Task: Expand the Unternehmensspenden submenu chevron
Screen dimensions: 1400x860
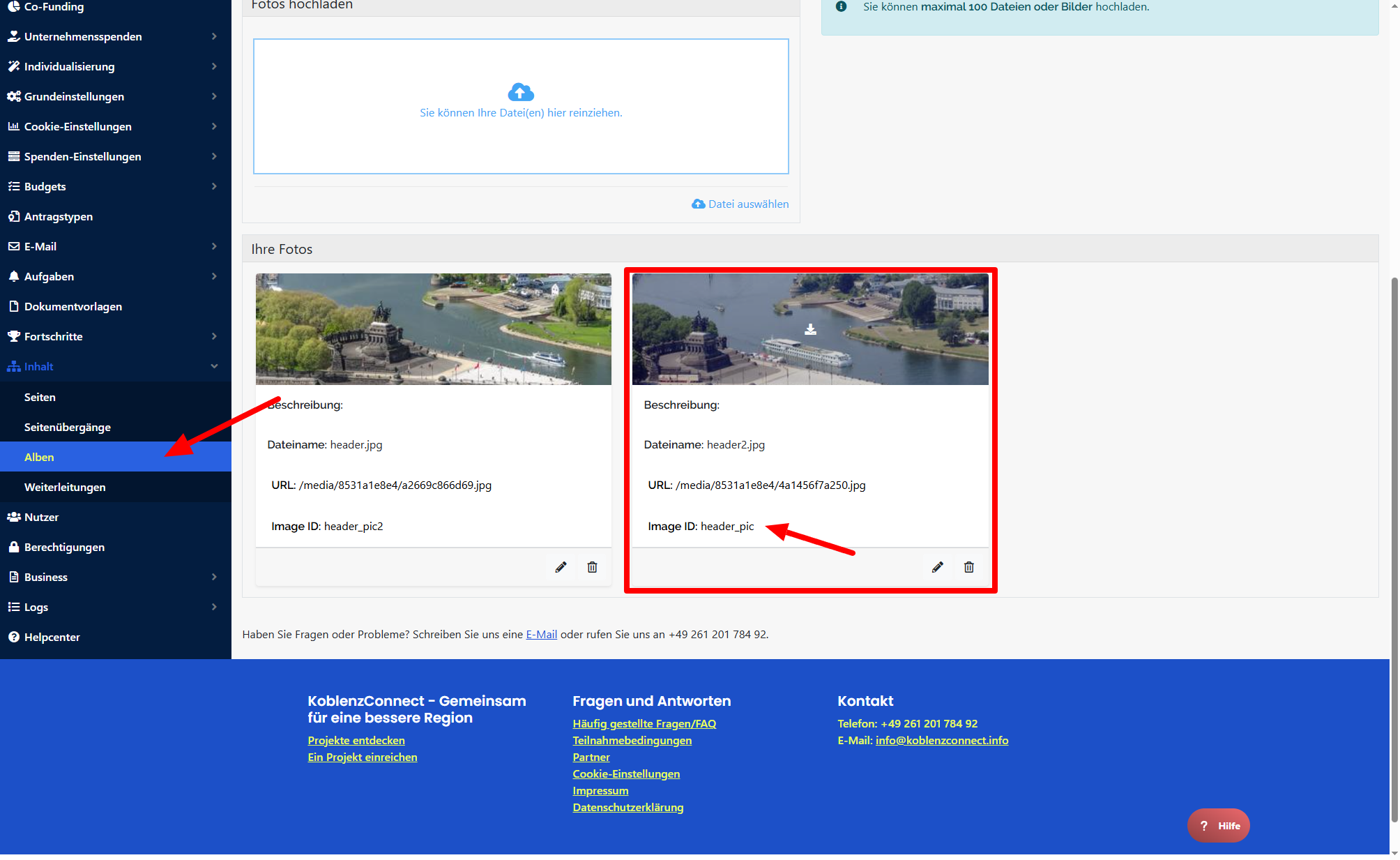Action: tap(214, 36)
